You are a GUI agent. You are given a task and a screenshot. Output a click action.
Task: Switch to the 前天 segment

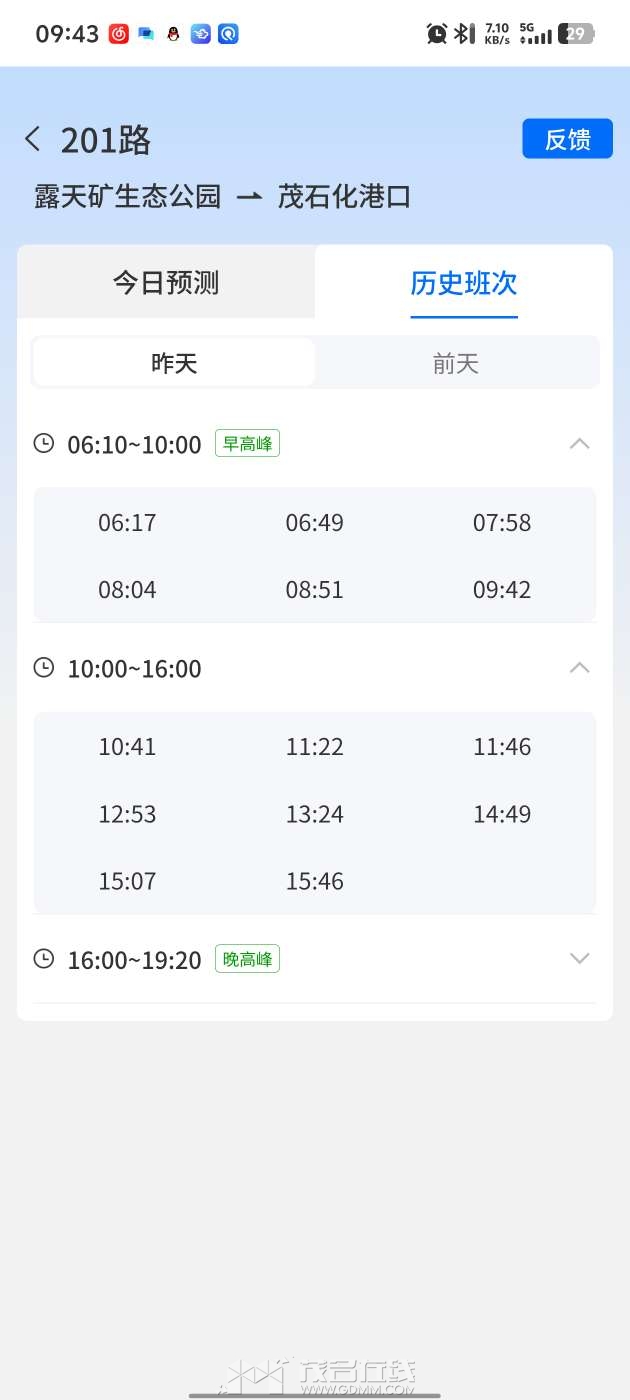(456, 363)
